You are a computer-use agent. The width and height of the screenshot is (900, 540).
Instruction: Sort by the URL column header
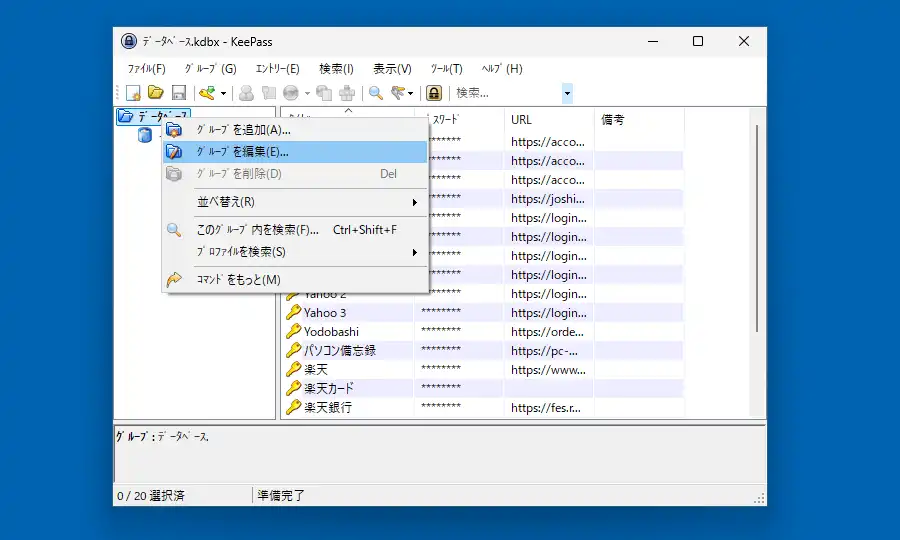pos(549,119)
